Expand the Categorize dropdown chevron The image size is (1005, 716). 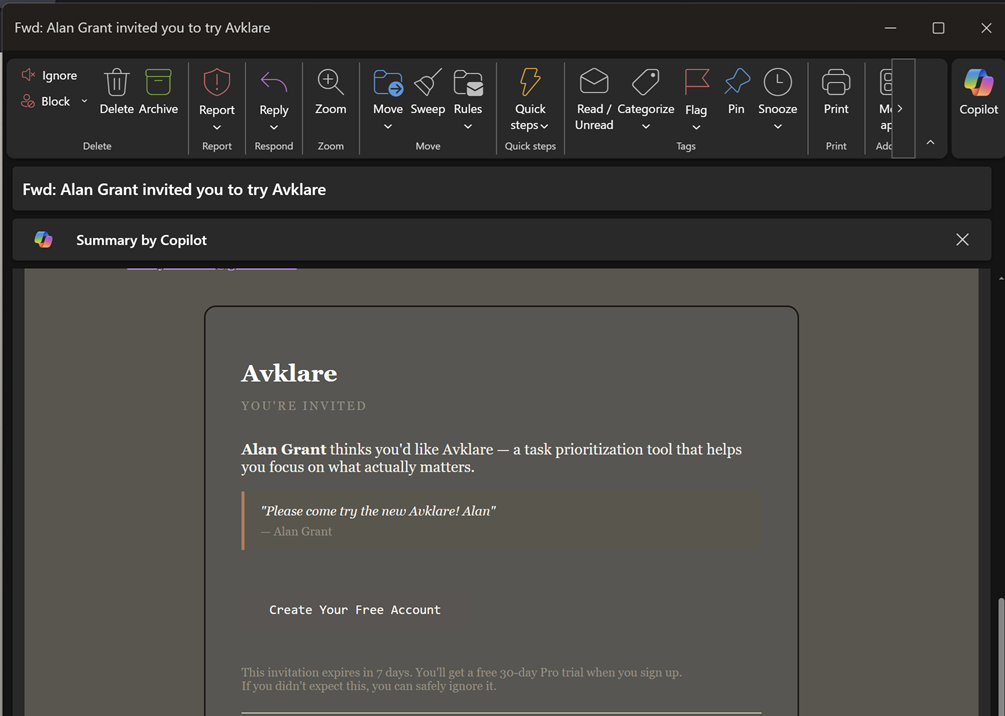(646, 127)
